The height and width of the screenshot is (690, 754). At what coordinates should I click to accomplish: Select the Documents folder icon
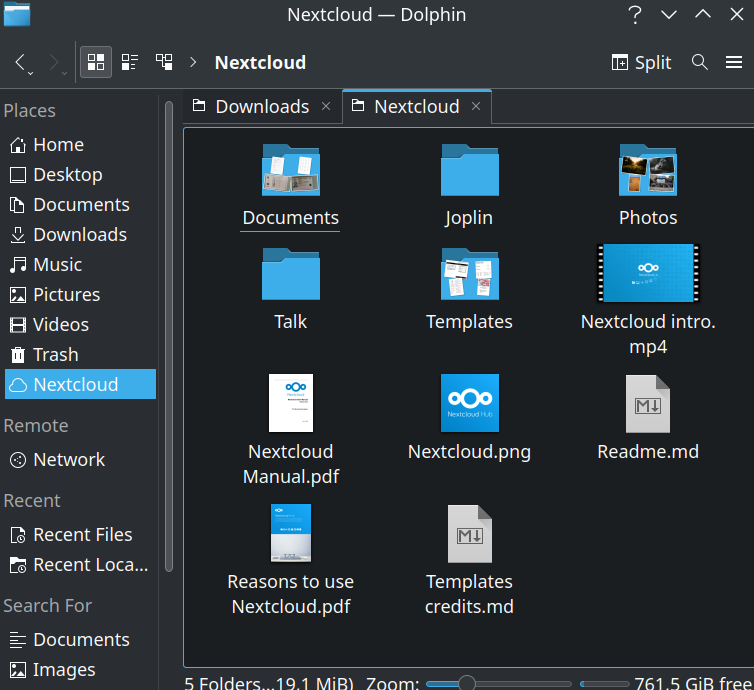click(x=291, y=170)
